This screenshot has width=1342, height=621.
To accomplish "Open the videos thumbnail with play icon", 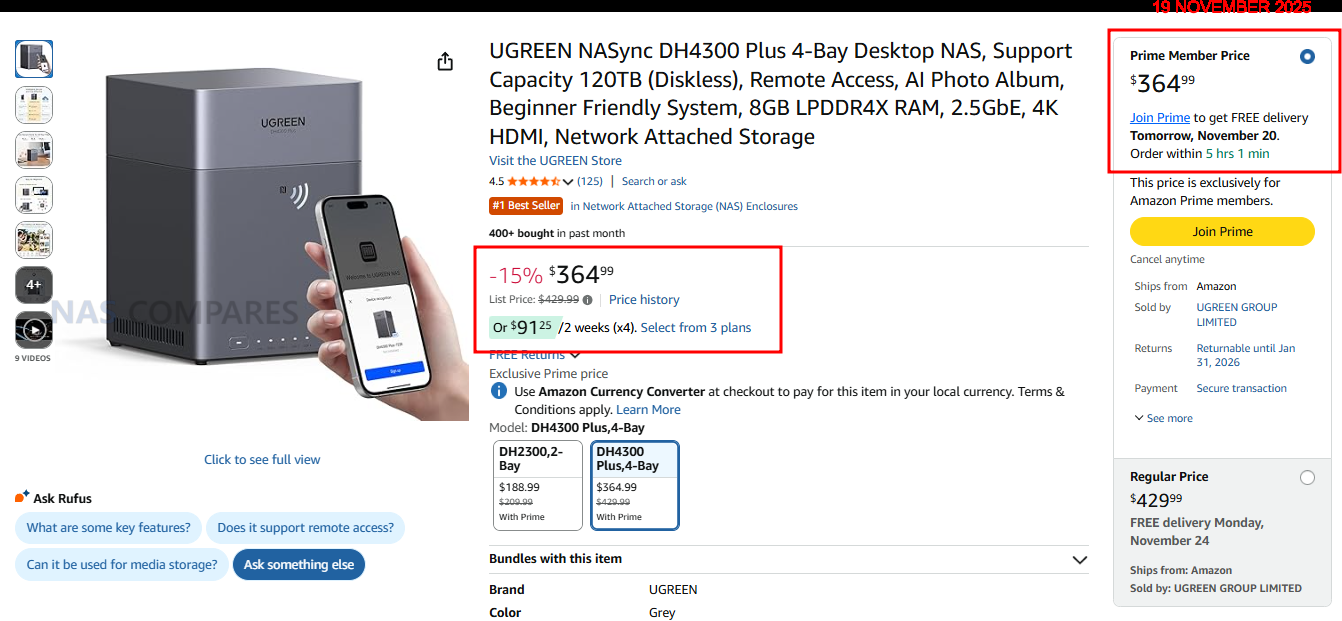I will (x=34, y=330).
